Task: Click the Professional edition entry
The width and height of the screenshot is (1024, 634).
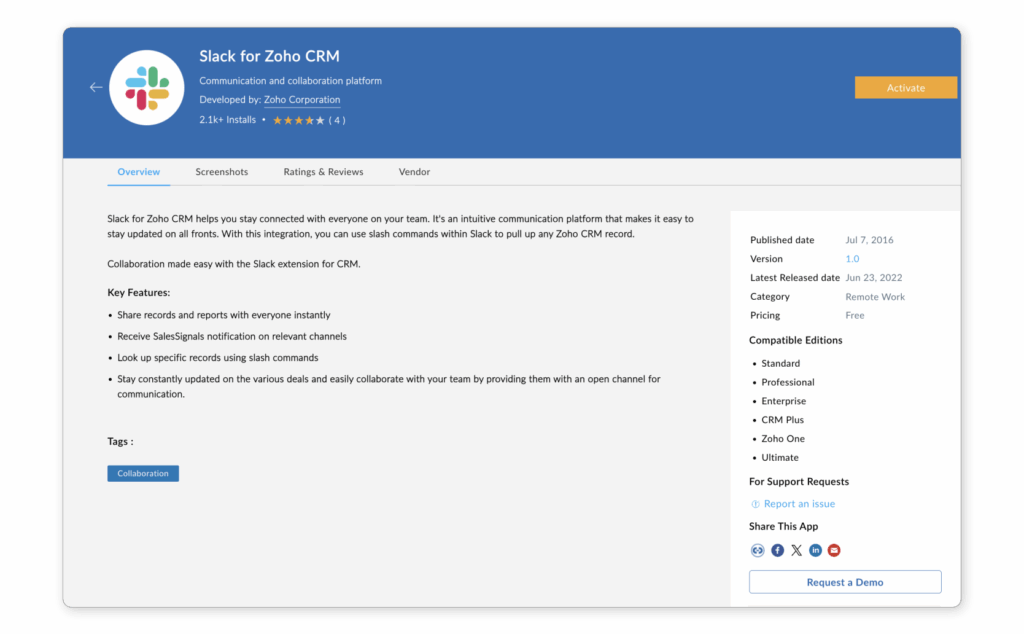Action: pos(788,383)
